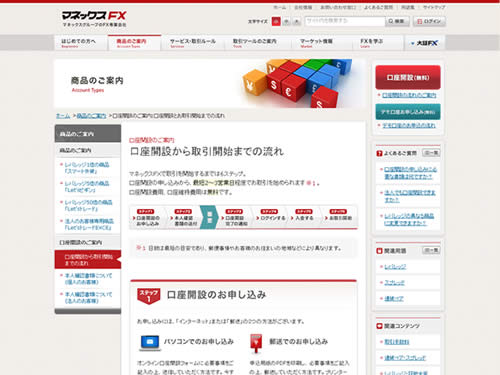Open the 会社情報 link in top bar
Image resolution: width=500 pixels, height=375 pixels.
click(x=303, y=7)
